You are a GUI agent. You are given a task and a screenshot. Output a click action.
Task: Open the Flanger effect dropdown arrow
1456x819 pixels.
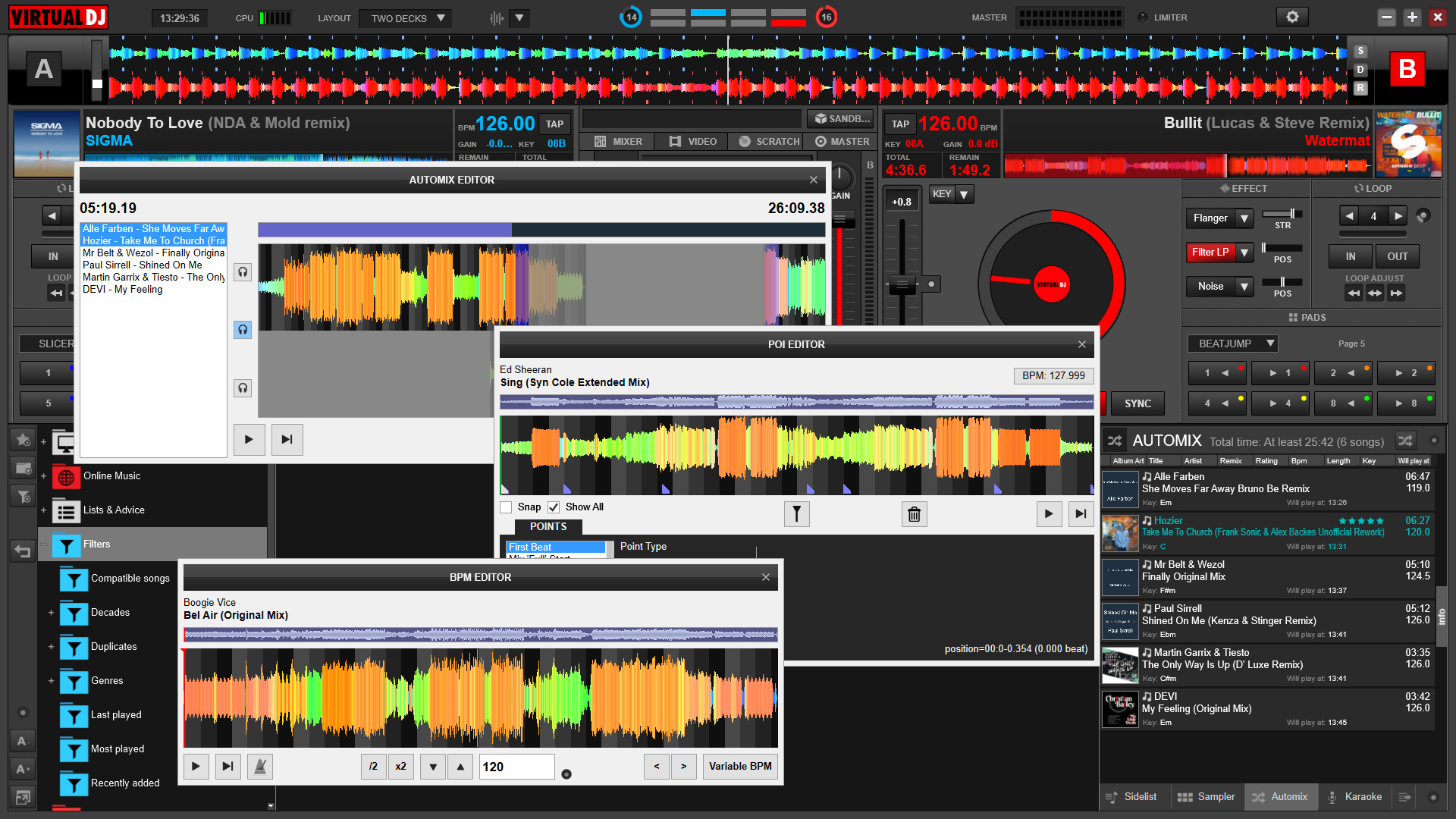coord(1244,218)
